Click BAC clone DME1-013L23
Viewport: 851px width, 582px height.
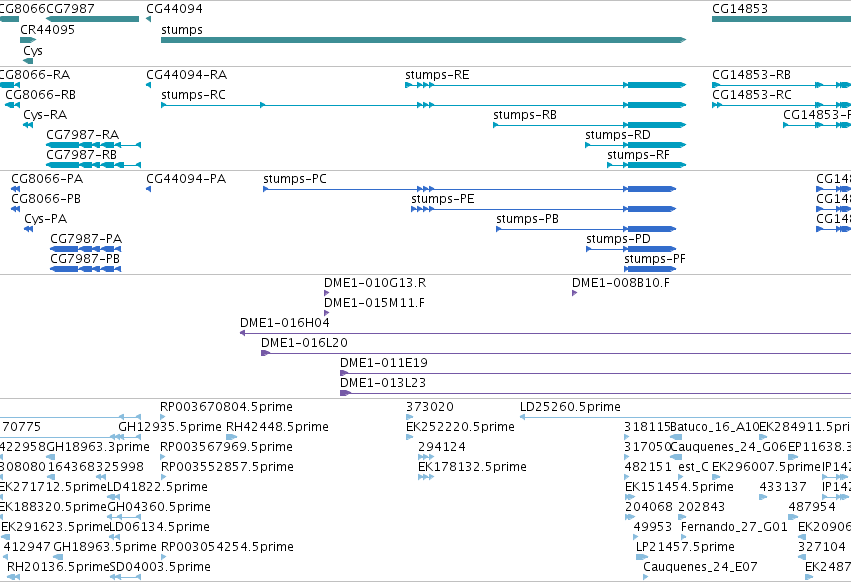tap(595, 393)
